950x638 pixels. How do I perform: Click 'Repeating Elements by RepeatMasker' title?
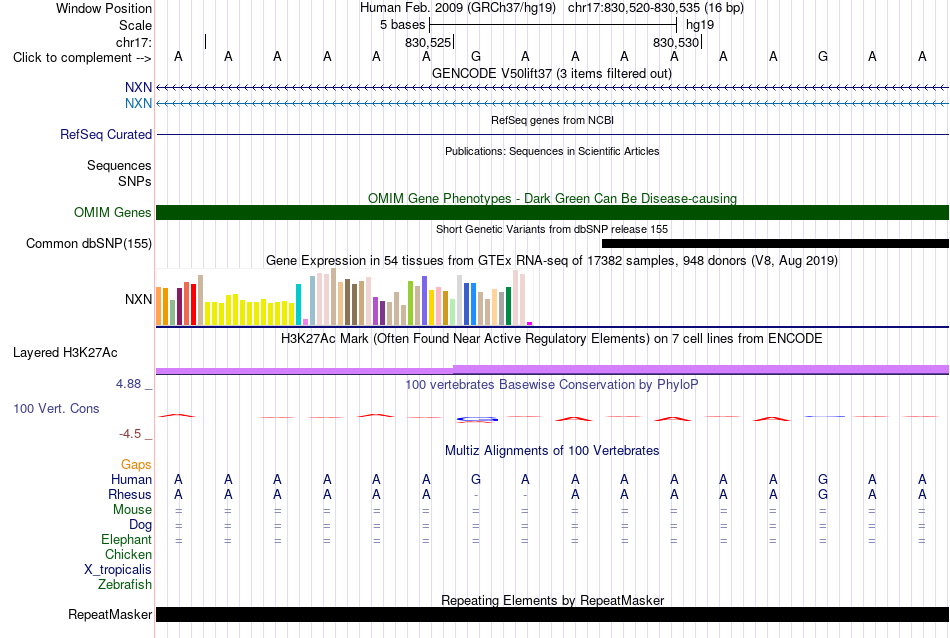552,600
